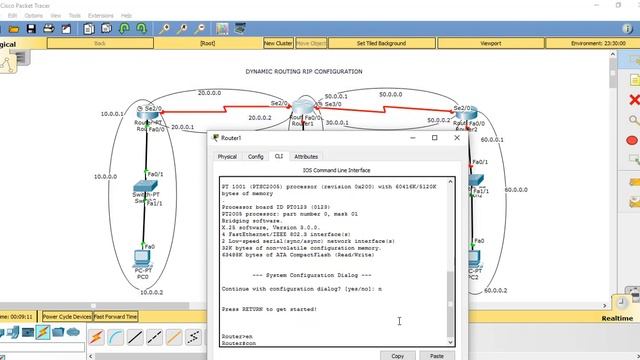Select the PC0 computer in topology
640x360 pixels.
coord(142,259)
